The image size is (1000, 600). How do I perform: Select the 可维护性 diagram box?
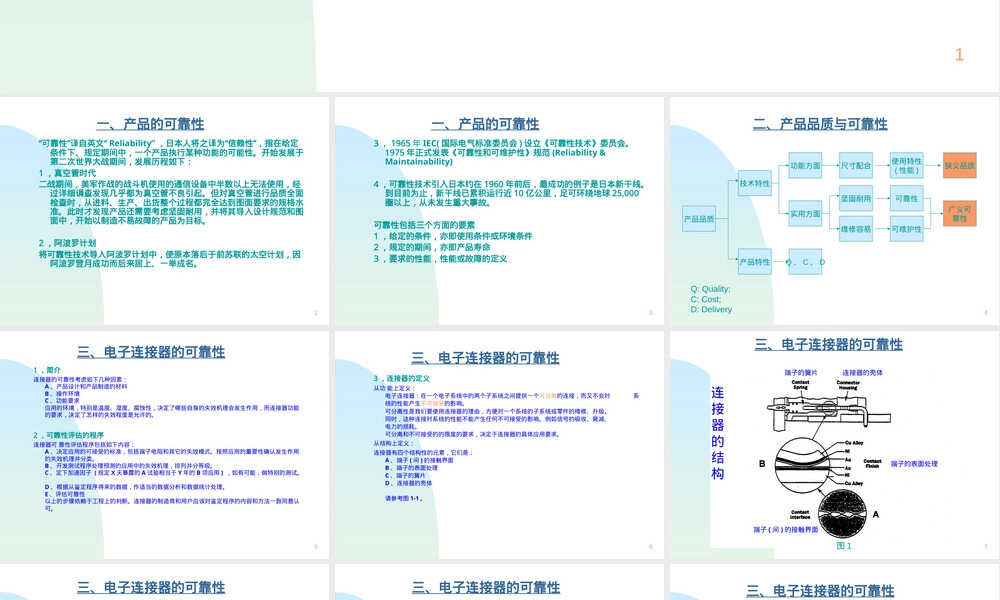pos(906,229)
